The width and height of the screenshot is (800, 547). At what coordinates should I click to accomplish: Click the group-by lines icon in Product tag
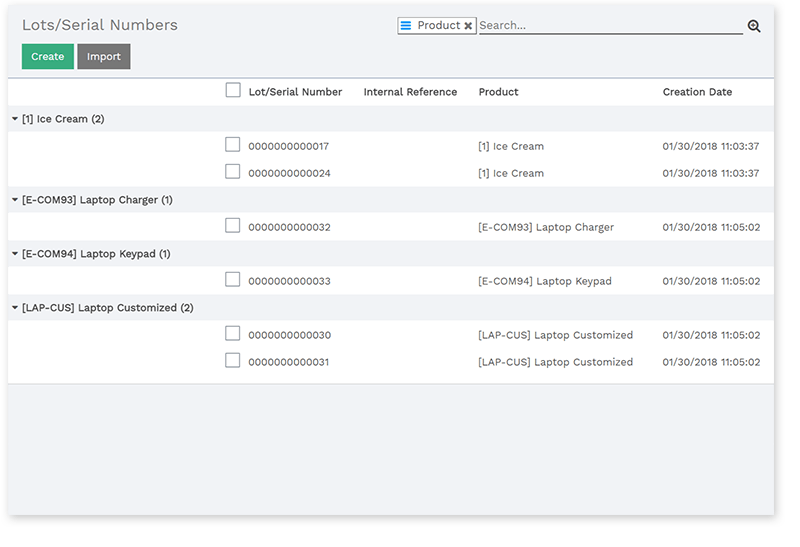coord(406,26)
